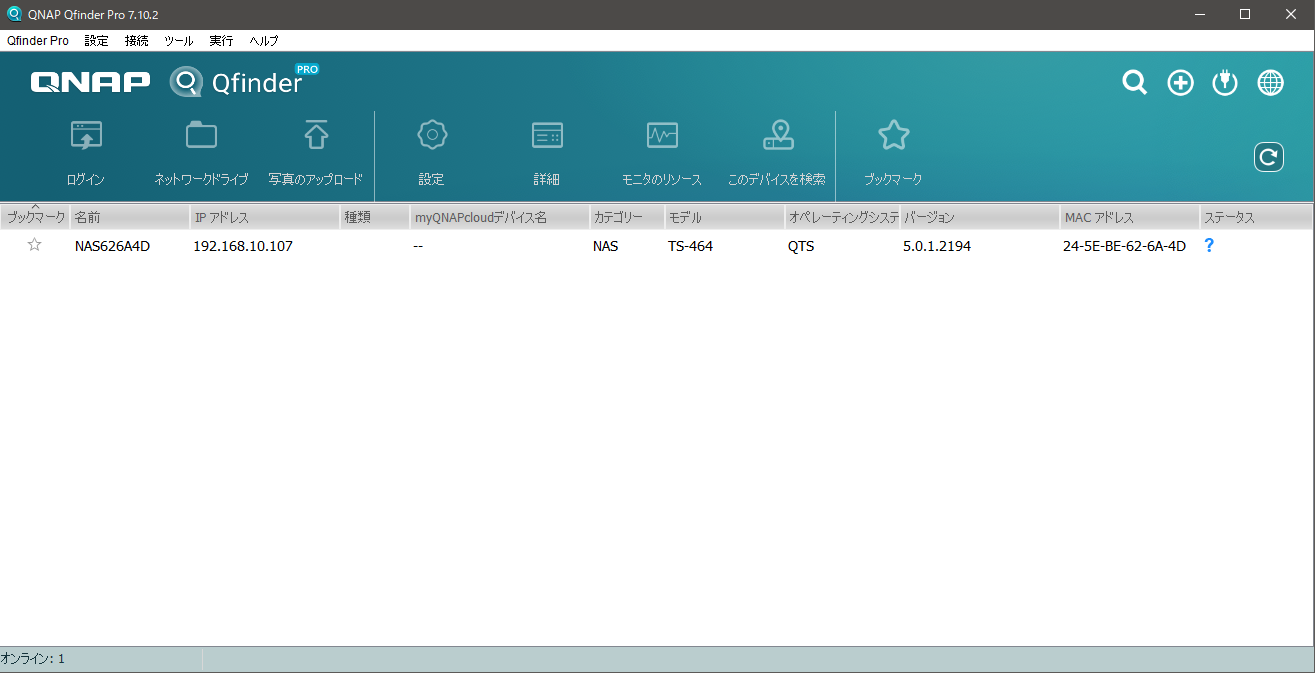The width and height of the screenshot is (1315, 673).
Task: Sort by ブックマーク column header
Action: [x=35, y=217]
